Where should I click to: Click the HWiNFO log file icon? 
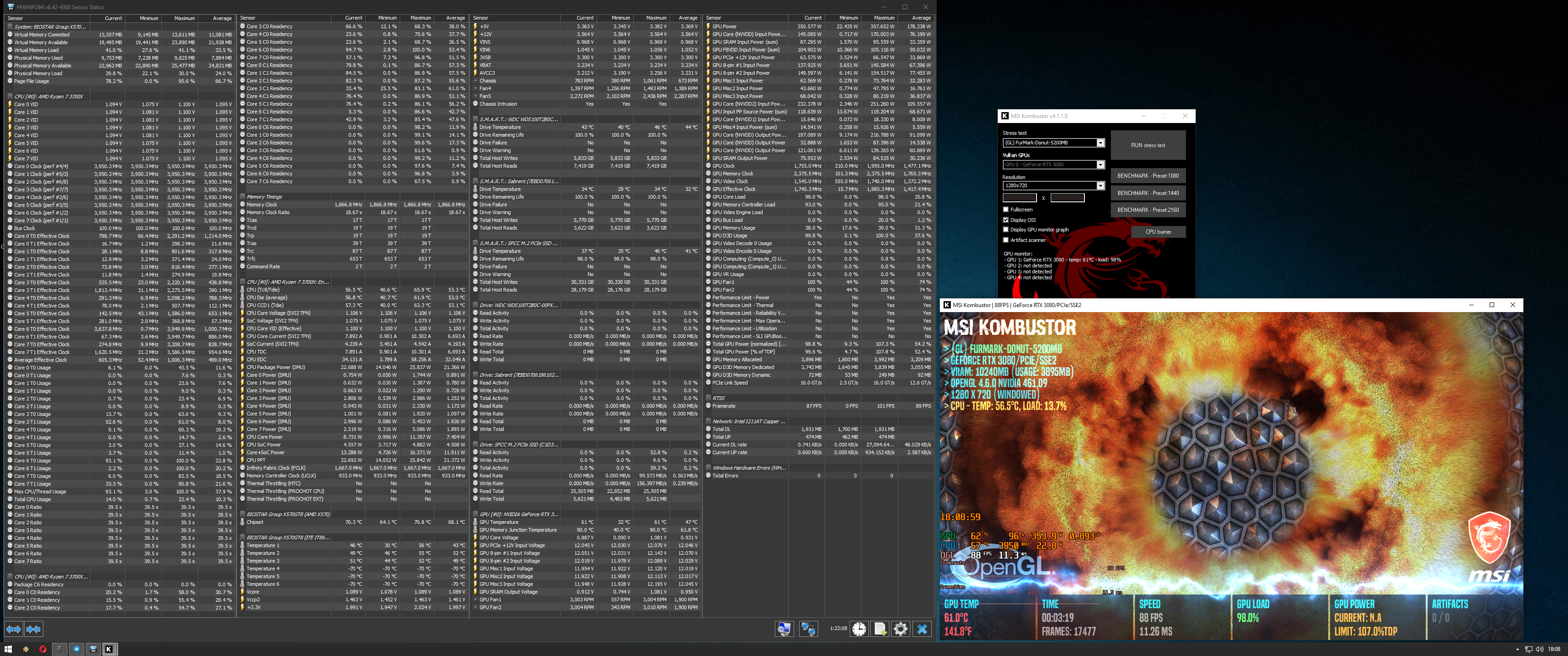click(880, 629)
